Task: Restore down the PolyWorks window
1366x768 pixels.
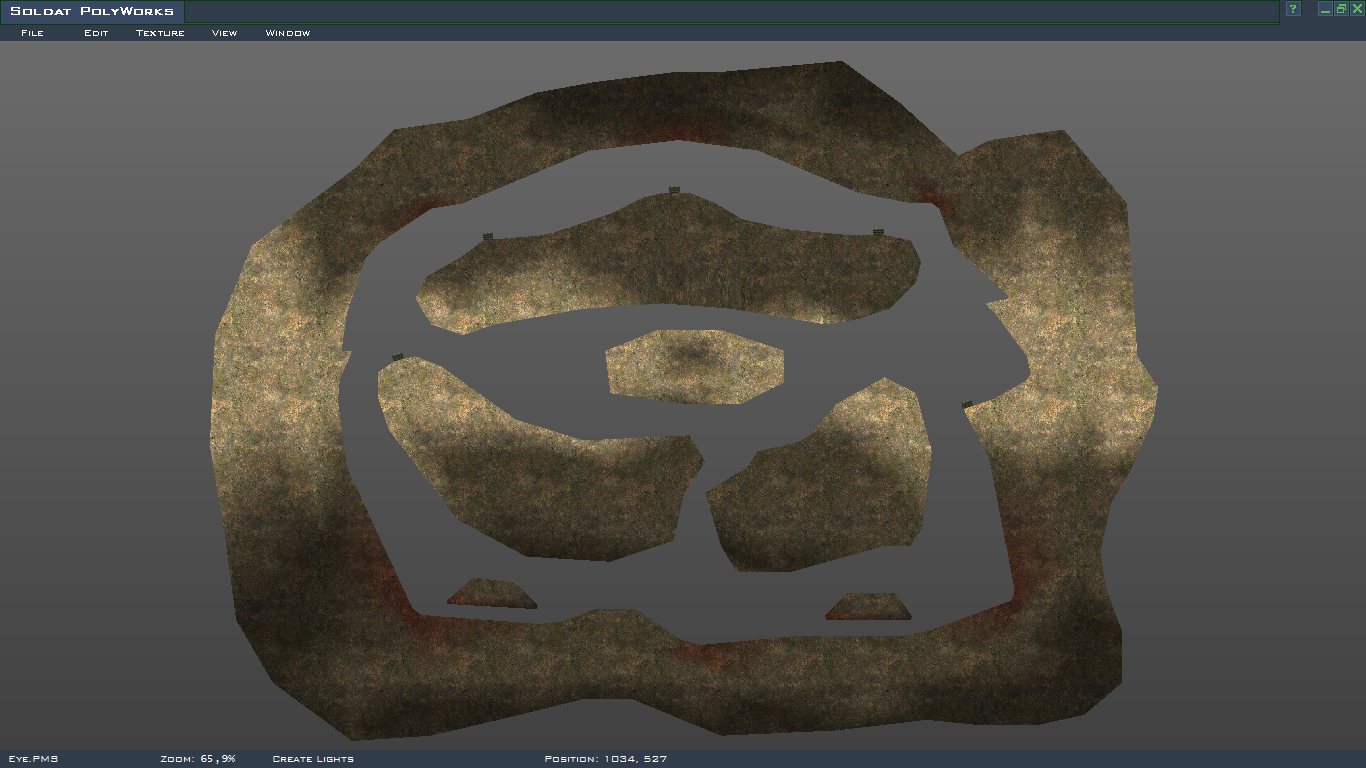Action: point(1341,9)
